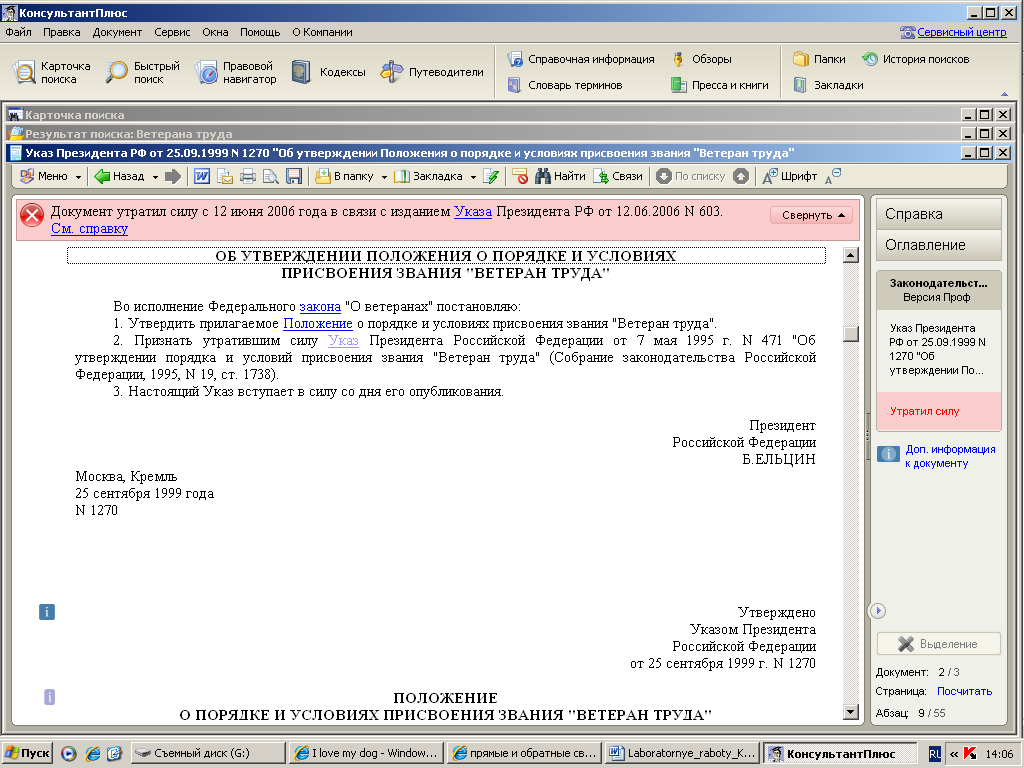Open См. справку link
This screenshot has width=1024, height=768.
pos(89,229)
